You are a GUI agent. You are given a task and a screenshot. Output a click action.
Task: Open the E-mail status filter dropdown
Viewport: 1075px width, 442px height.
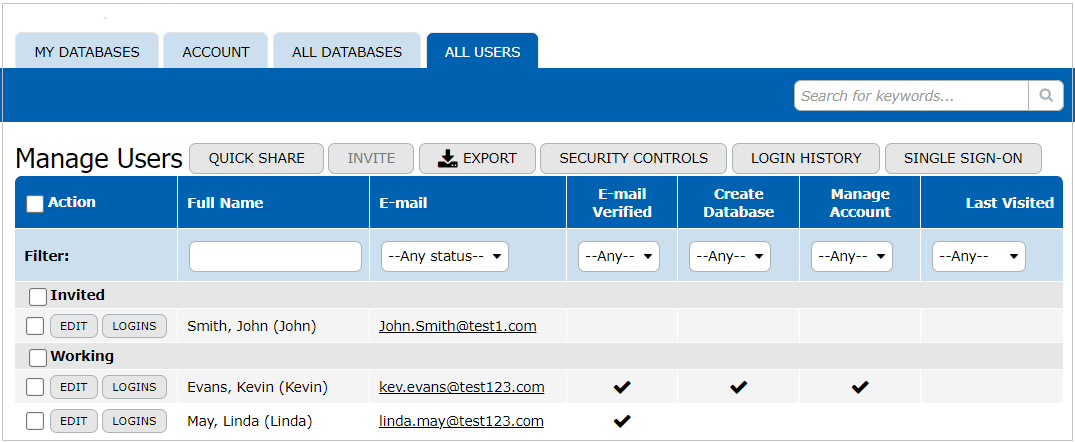[445, 256]
